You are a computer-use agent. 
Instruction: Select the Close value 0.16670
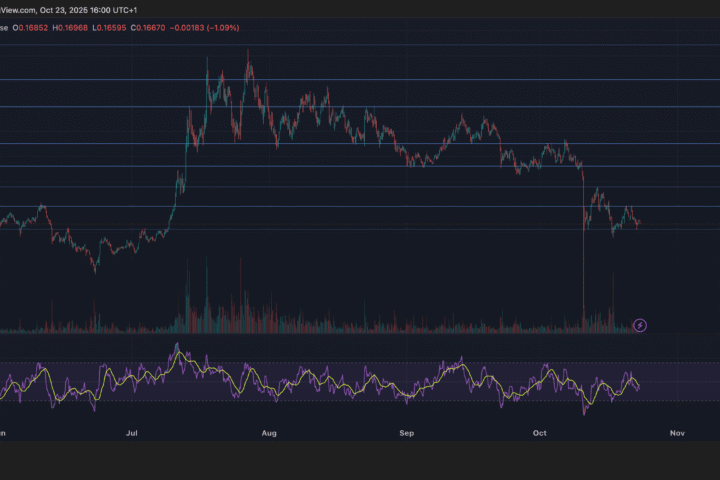(x=172, y=28)
